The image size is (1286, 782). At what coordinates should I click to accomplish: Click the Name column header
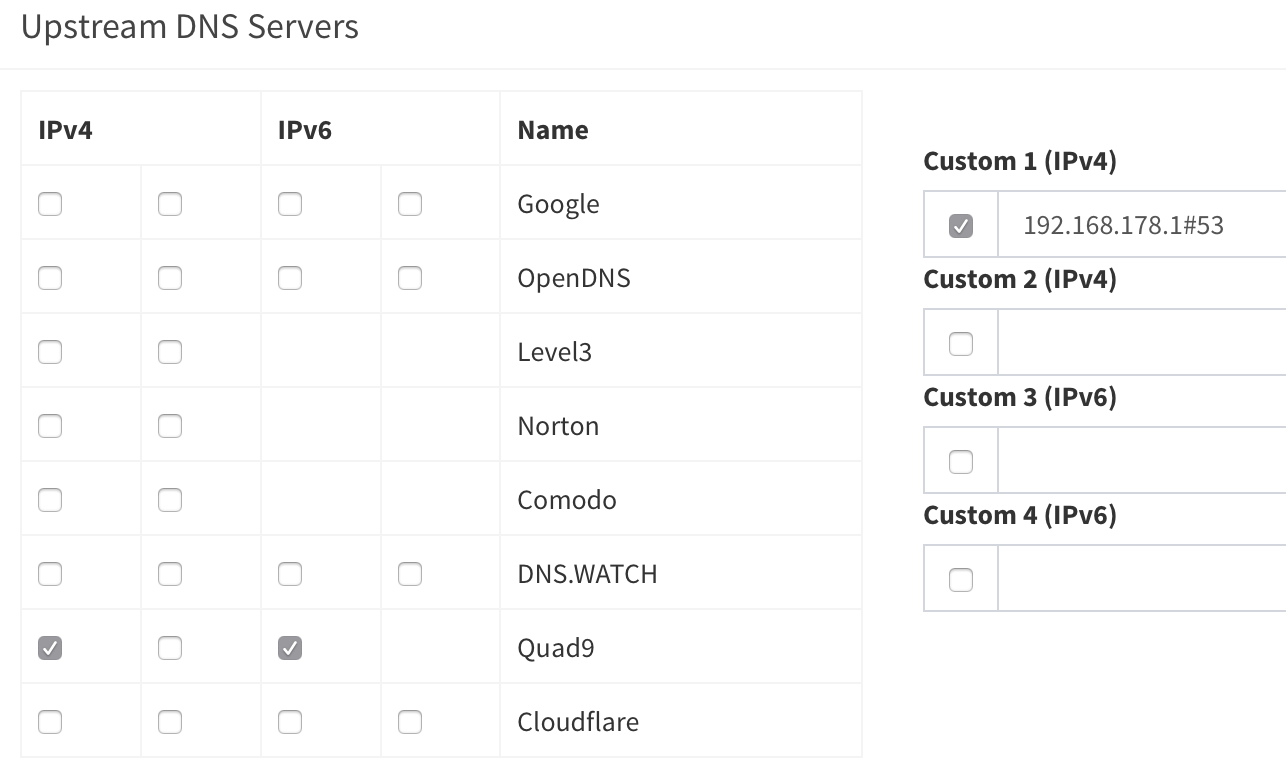coord(681,129)
